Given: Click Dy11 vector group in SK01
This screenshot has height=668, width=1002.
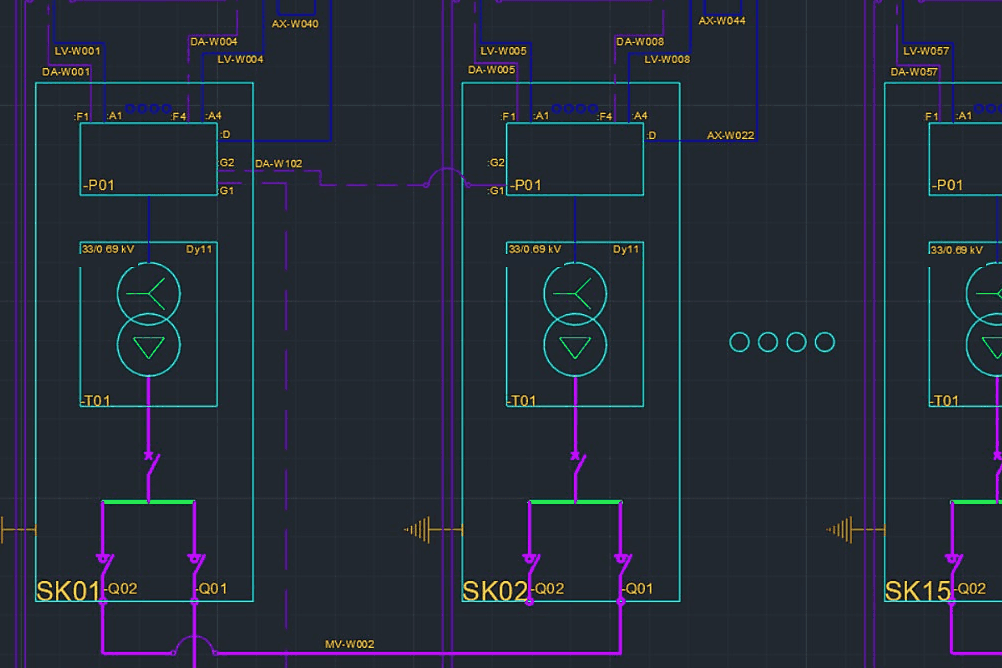Looking at the screenshot, I should (x=199, y=249).
